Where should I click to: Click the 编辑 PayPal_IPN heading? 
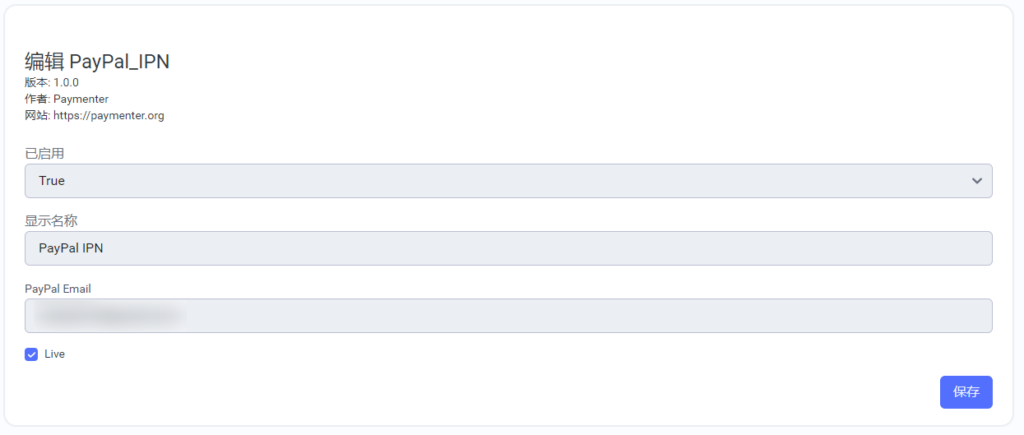[x=97, y=61]
